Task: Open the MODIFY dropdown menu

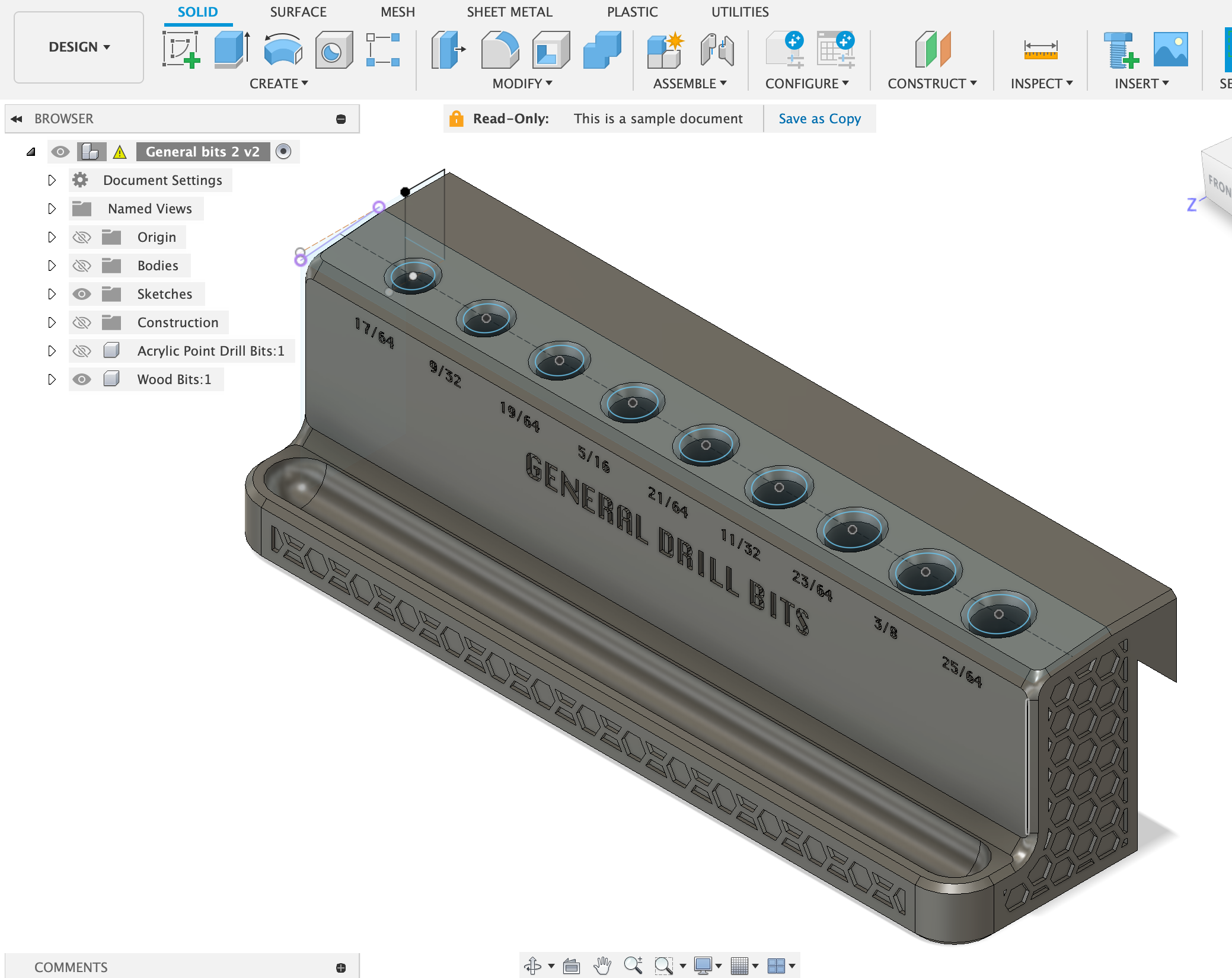Action: coord(522,84)
